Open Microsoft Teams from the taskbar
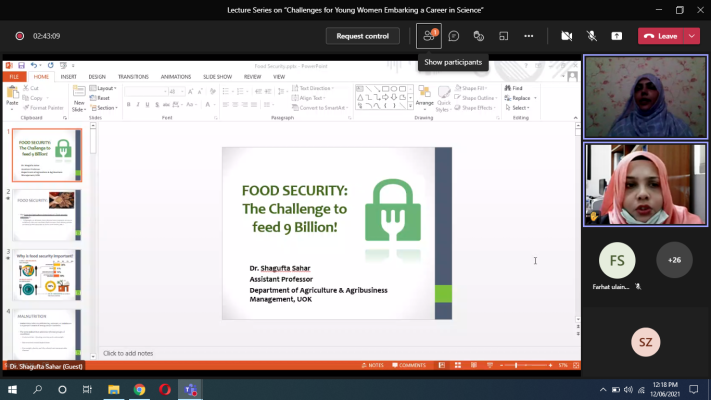 tap(190, 389)
